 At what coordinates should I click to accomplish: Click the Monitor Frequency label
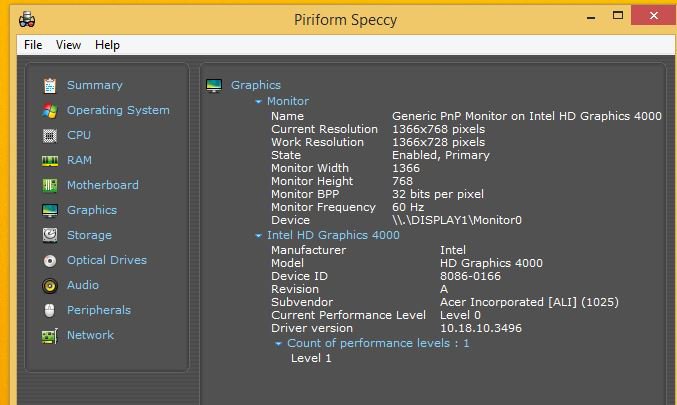323,207
